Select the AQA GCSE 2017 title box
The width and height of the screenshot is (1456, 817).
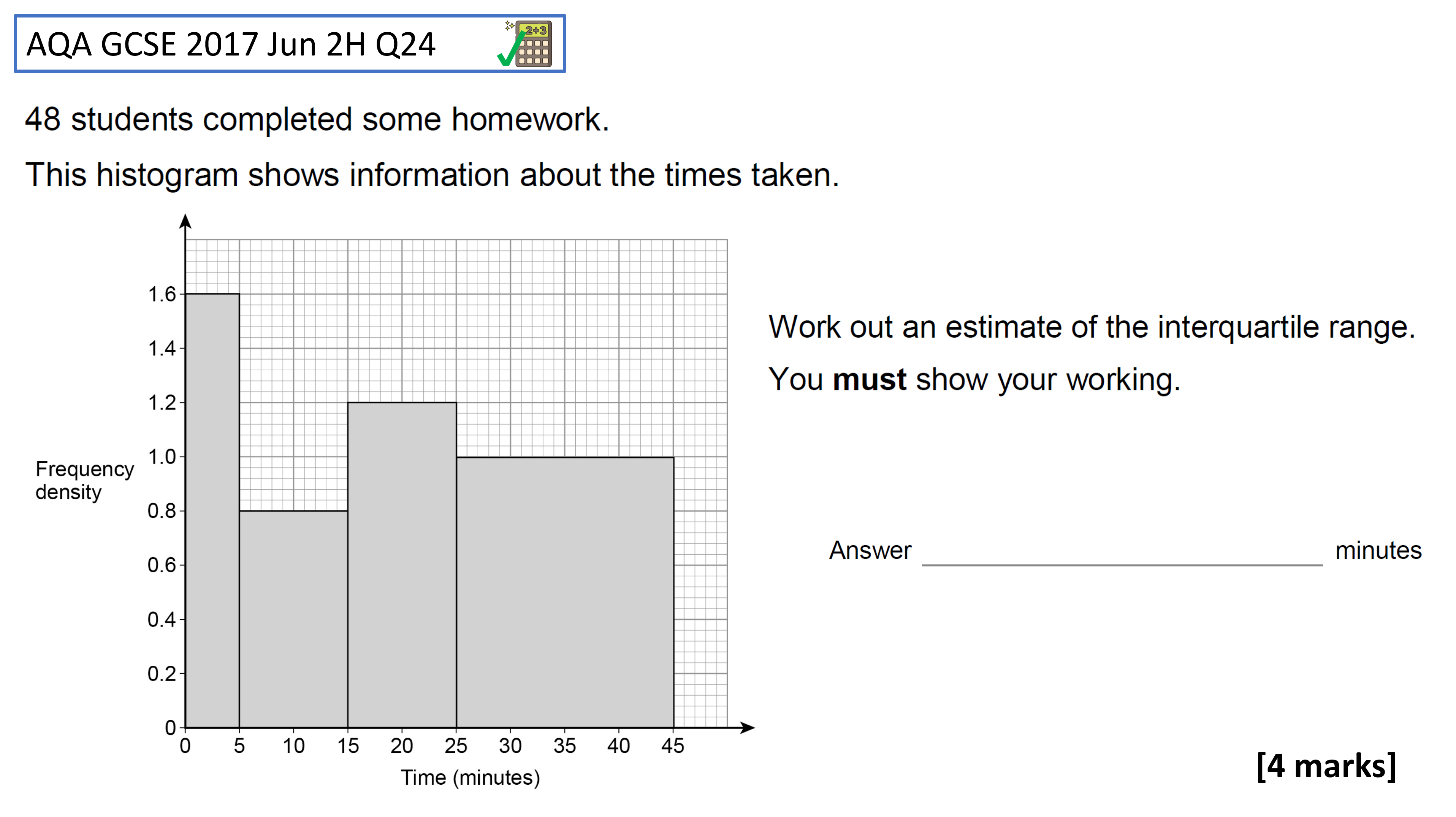point(290,44)
